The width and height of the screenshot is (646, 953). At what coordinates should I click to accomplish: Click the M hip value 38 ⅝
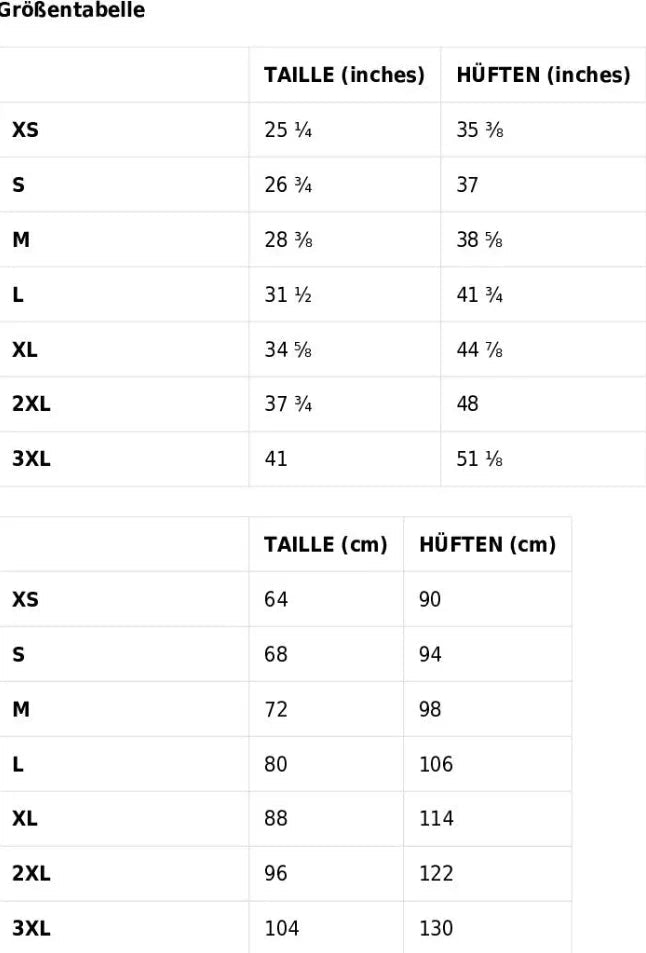(x=480, y=239)
